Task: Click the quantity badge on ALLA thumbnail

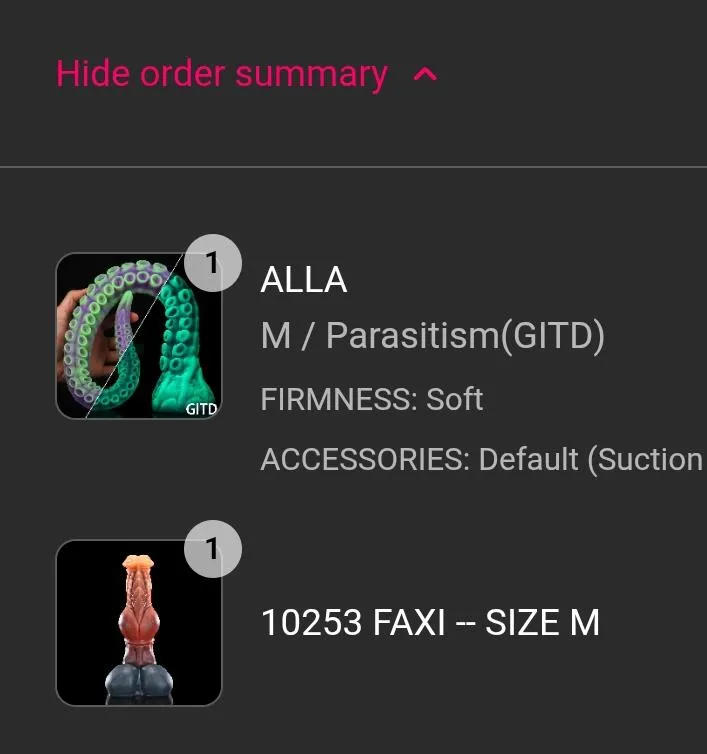Action: pos(212,263)
